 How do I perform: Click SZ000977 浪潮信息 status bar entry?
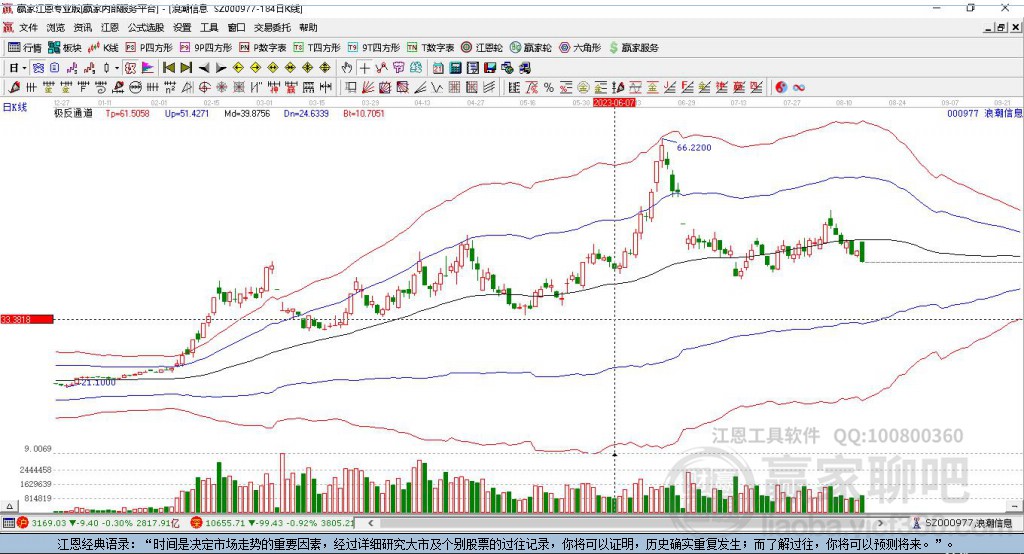962,523
